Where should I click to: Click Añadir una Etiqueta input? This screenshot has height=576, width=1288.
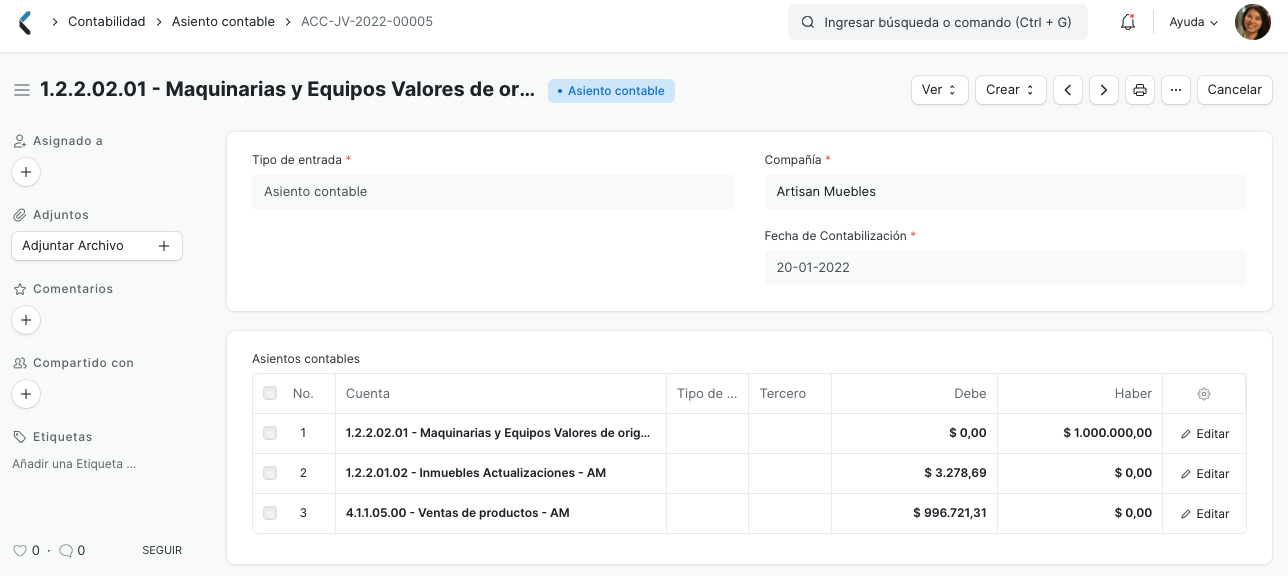pos(74,464)
